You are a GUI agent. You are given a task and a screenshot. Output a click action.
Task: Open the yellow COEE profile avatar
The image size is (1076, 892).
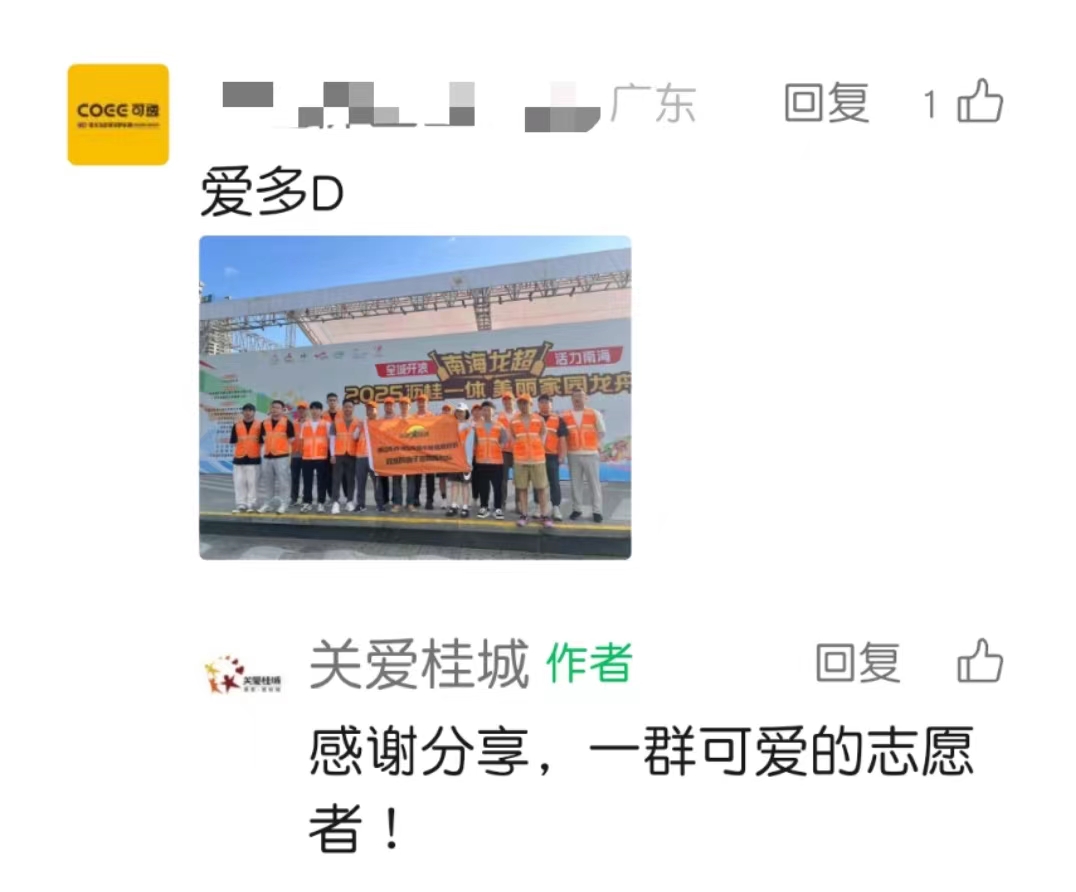tap(118, 115)
